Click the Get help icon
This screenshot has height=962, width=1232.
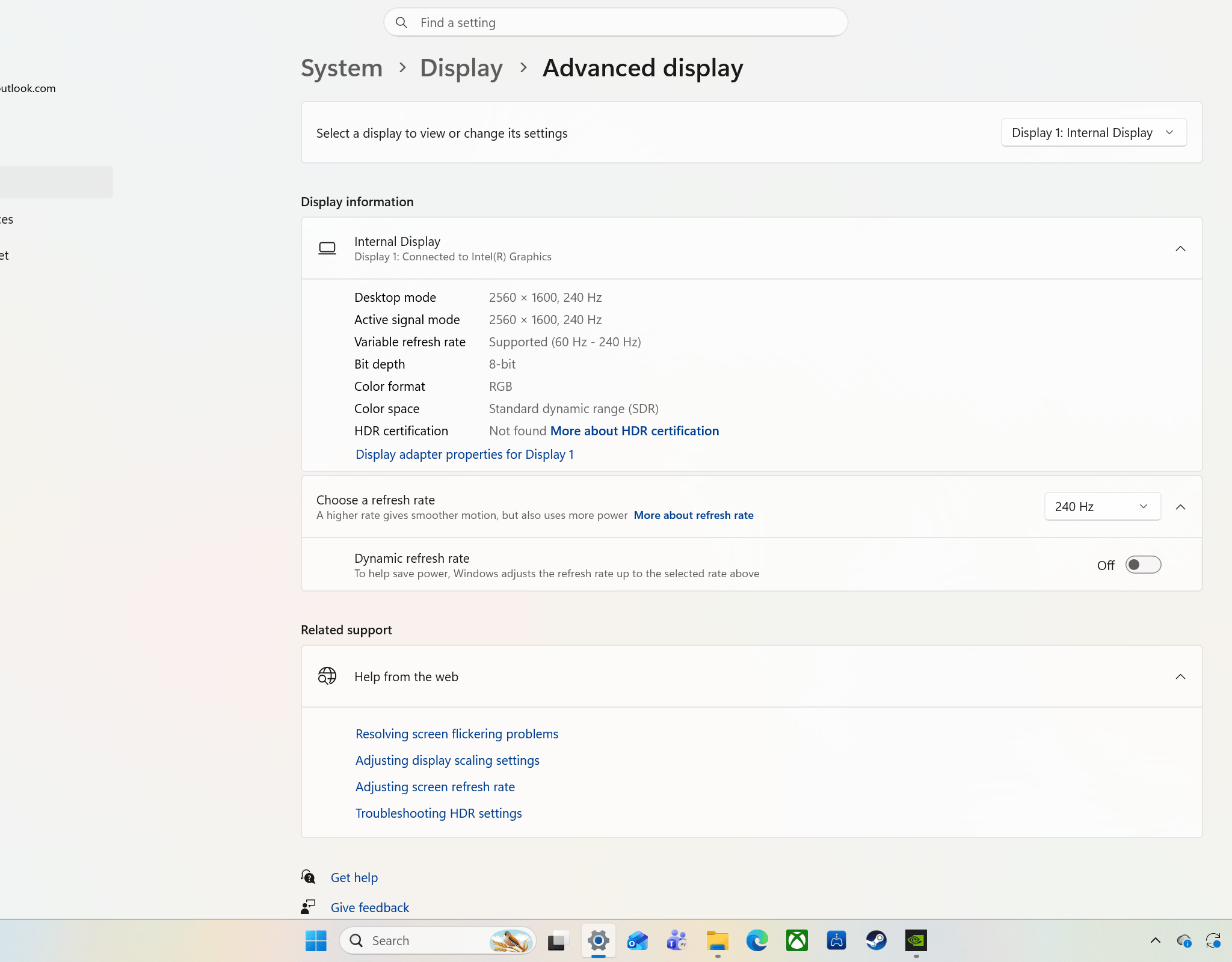(x=308, y=877)
